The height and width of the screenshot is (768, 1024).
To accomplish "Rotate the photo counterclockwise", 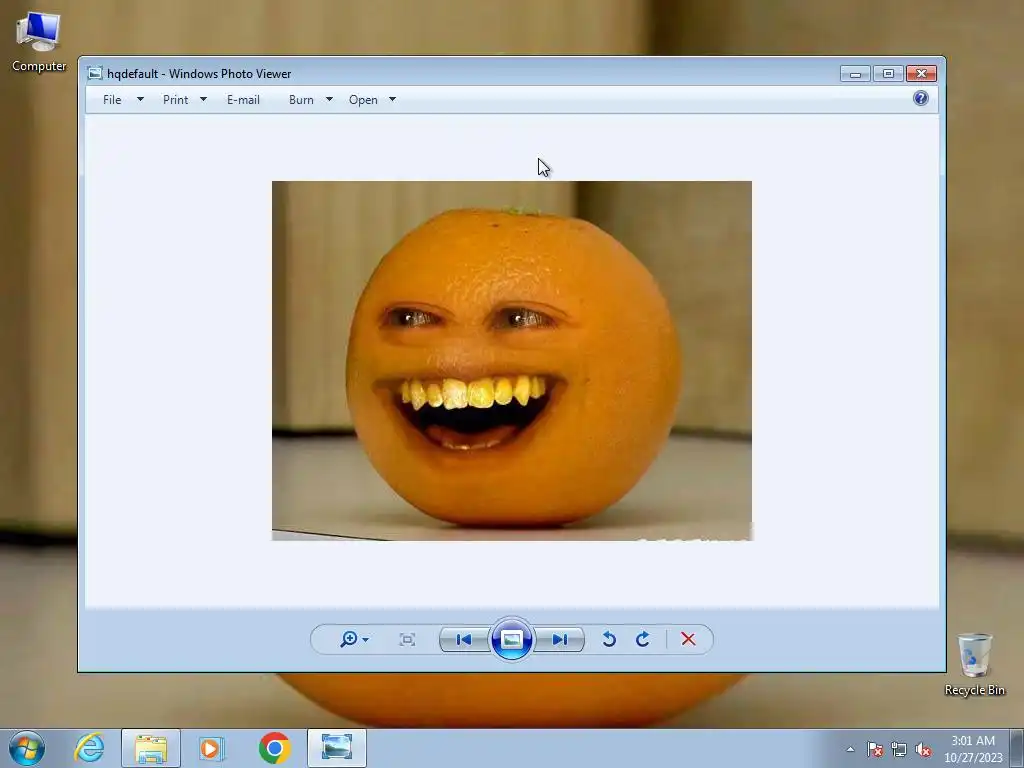I will (609, 639).
